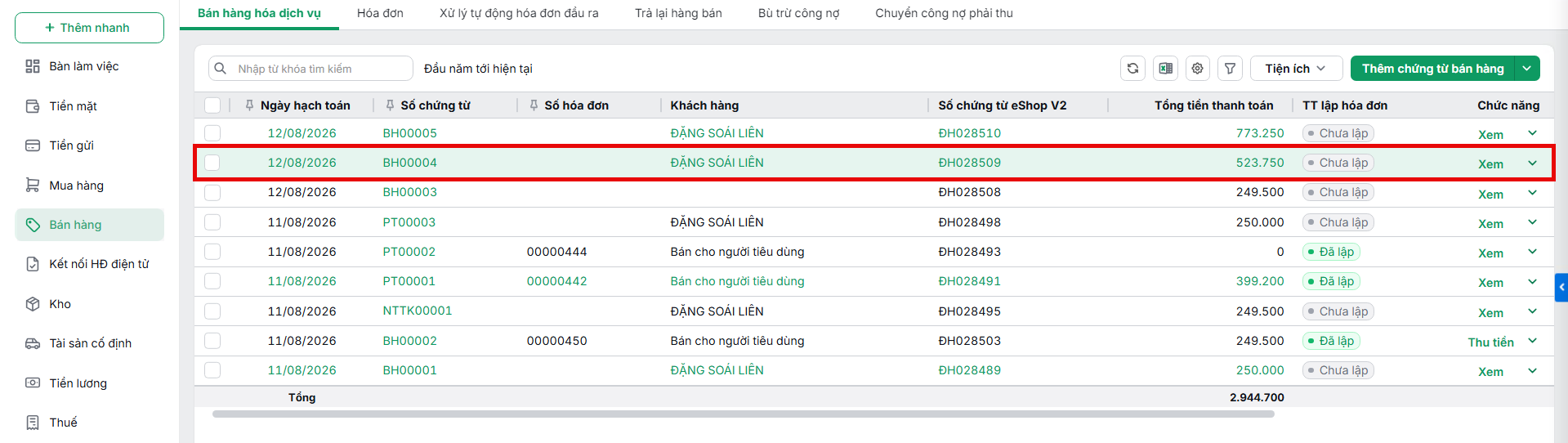Click eShop order ĐH028510 cell
The height and width of the screenshot is (443, 1568).
tap(969, 133)
